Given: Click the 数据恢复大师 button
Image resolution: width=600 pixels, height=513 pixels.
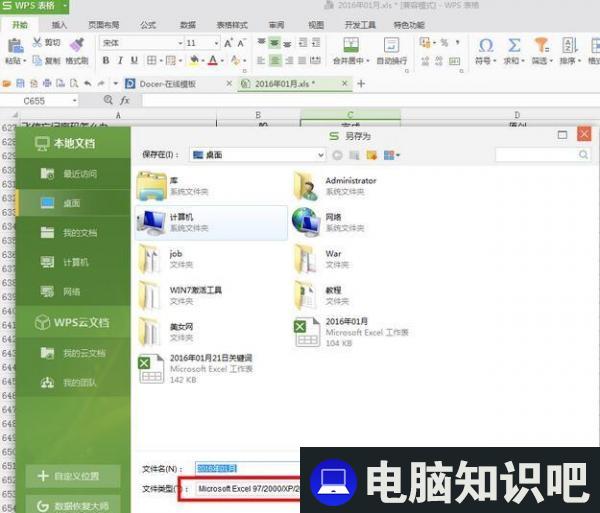Looking at the screenshot, I should coord(73,505).
